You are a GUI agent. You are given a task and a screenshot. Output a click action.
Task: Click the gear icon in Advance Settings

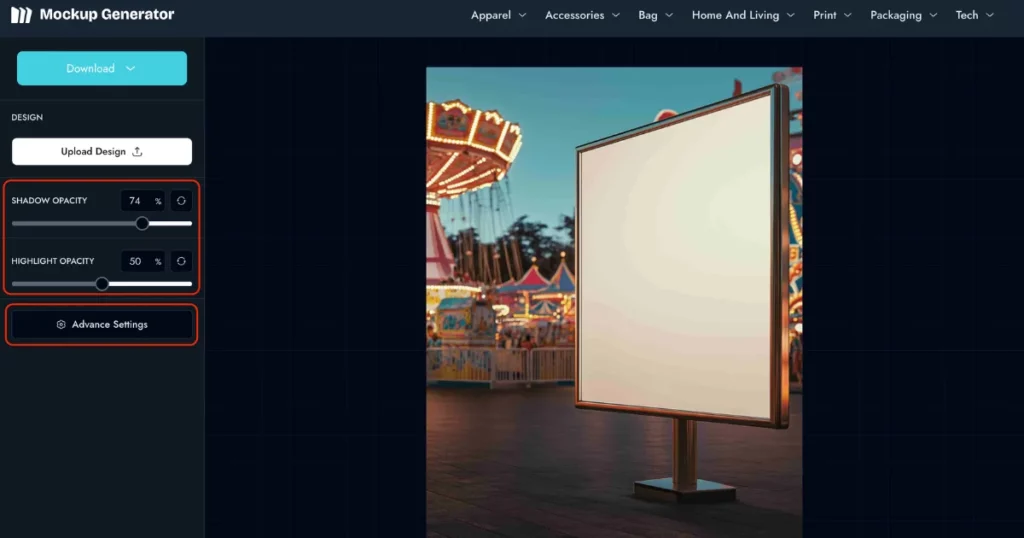61,325
